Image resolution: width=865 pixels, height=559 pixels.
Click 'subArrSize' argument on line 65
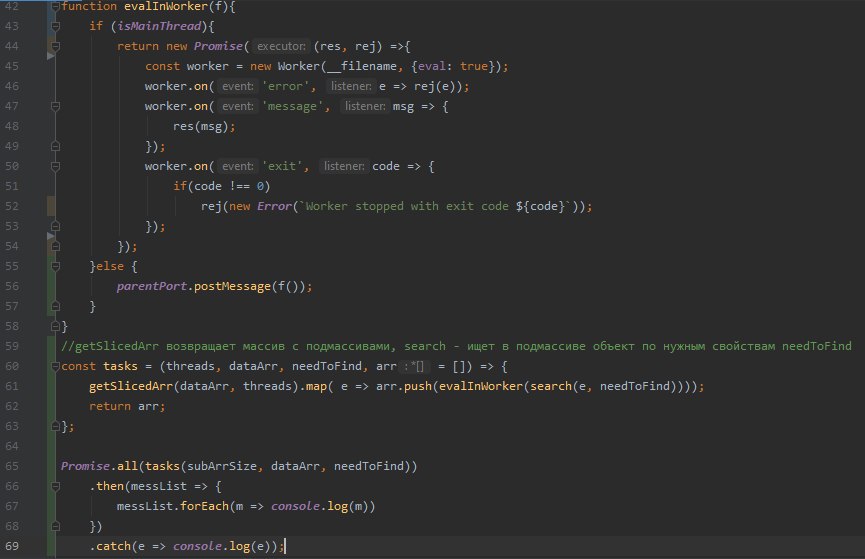click(x=222, y=466)
